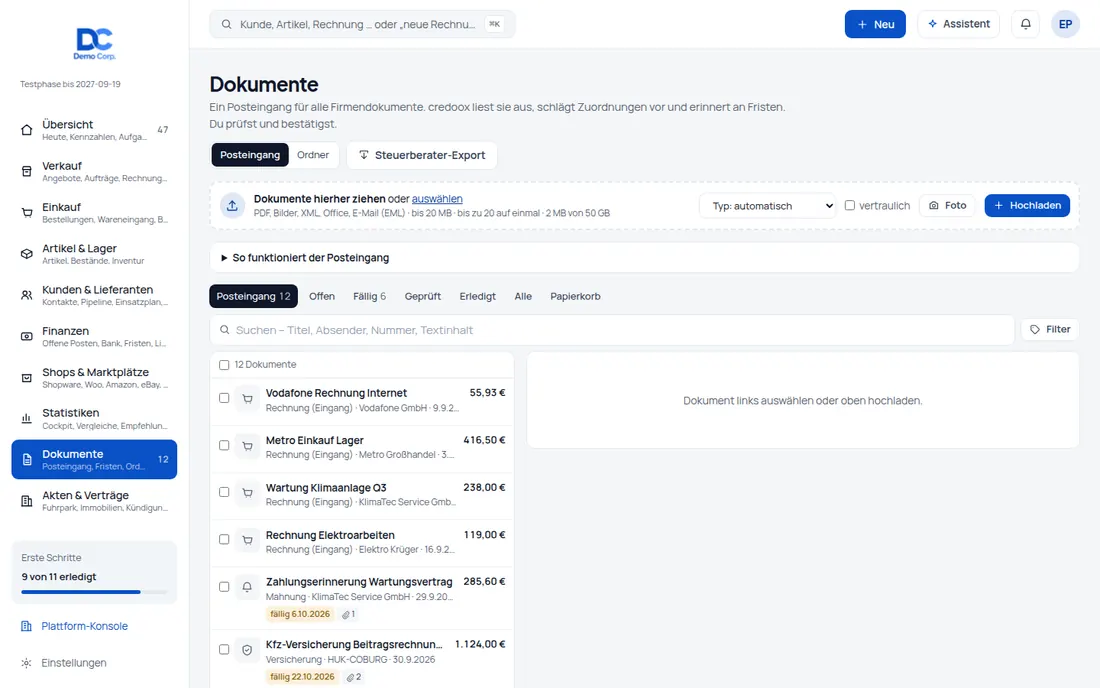Click the Plattform-Konsole icon
Viewport: 1100px width, 688px height.
(x=26, y=626)
